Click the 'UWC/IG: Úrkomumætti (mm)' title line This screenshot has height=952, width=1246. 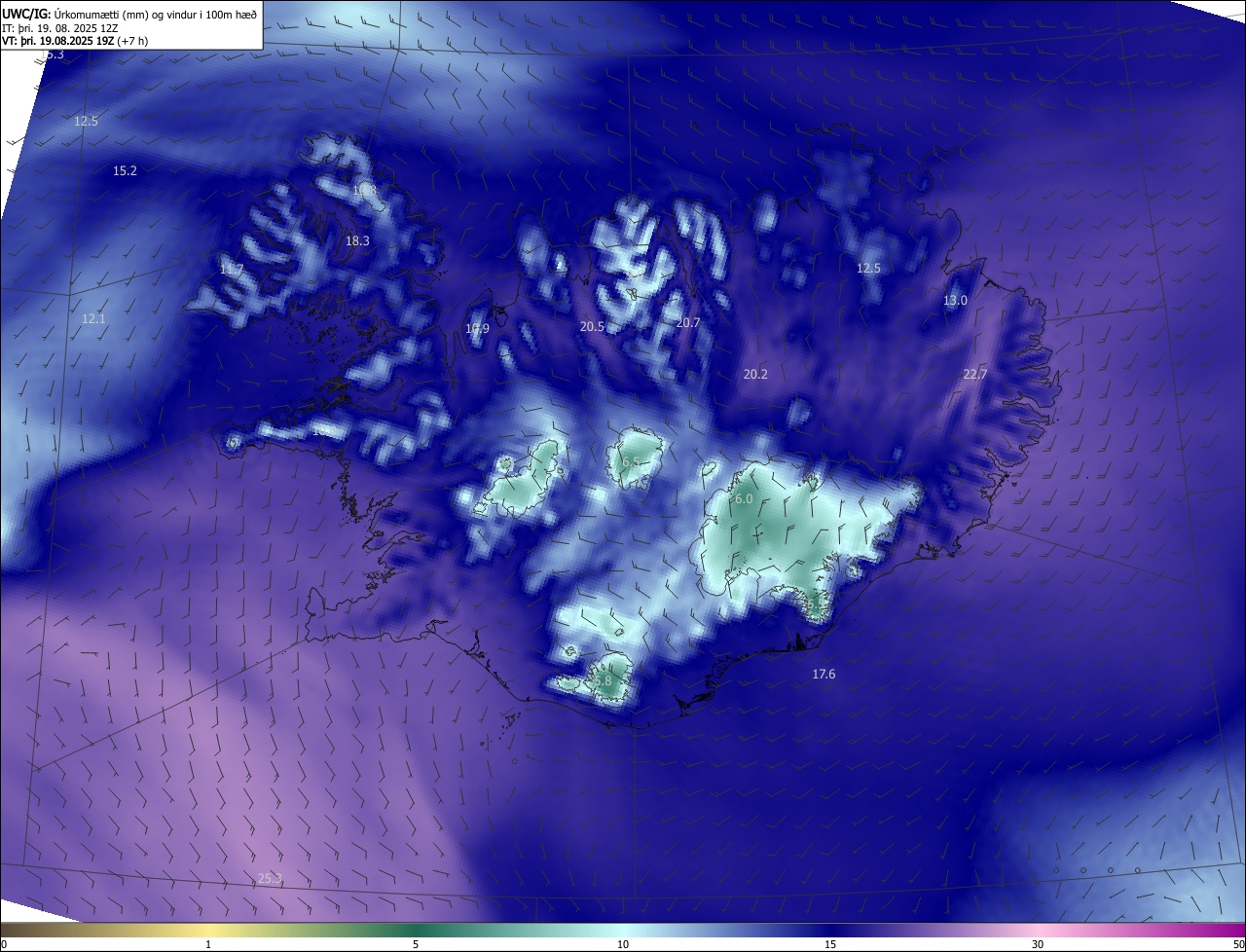click(128, 14)
